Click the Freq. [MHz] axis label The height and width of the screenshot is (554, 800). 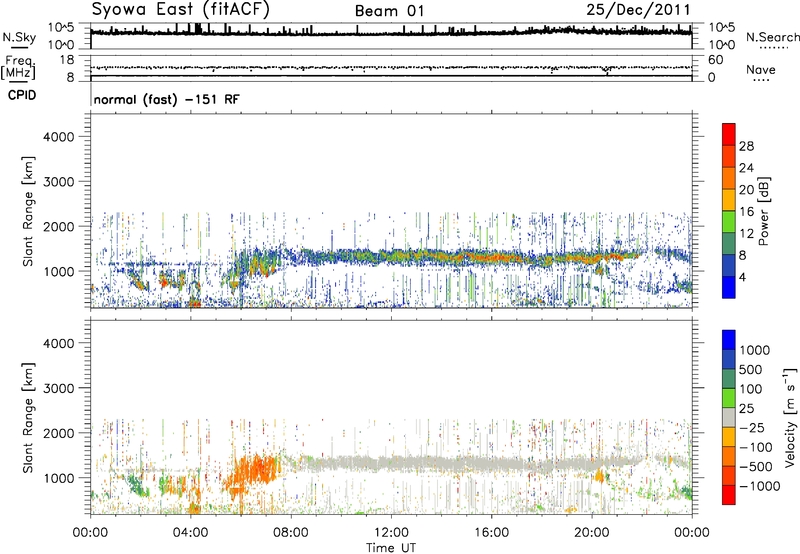18,68
